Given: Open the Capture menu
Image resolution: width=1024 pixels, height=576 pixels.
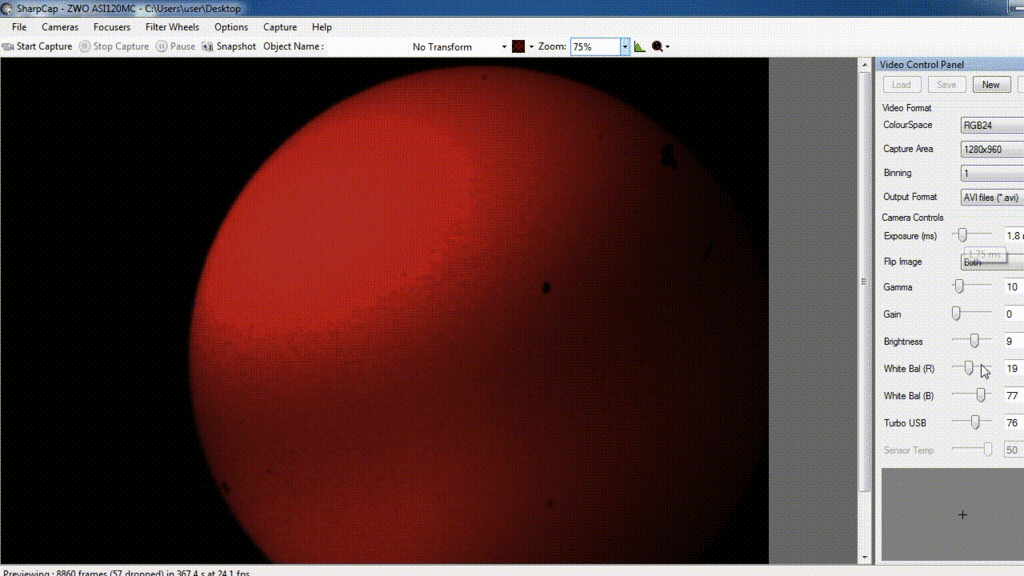Looking at the screenshot, I should click(x=280, y=27).
